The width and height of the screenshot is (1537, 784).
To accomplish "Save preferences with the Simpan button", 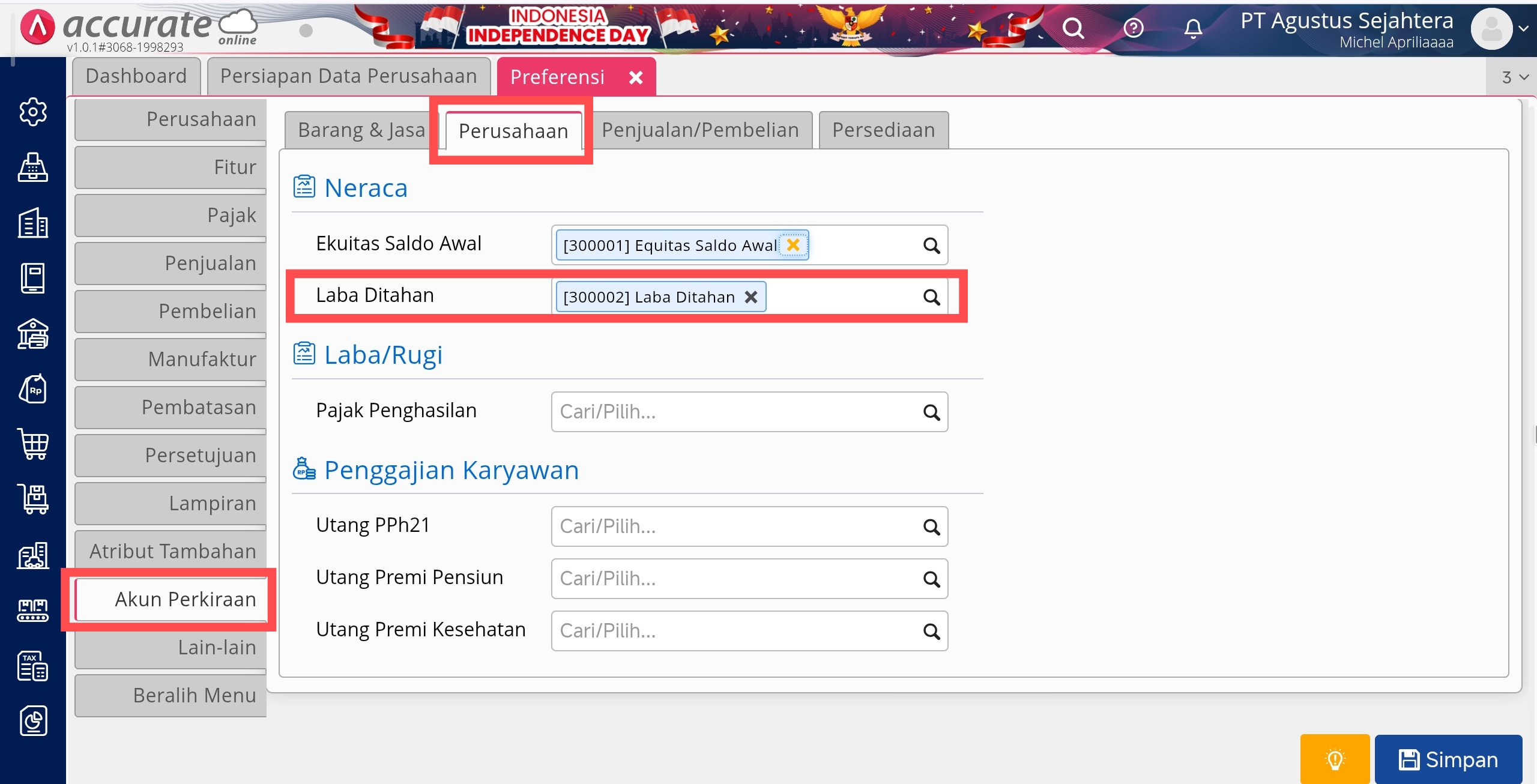I will (1448, 759).
